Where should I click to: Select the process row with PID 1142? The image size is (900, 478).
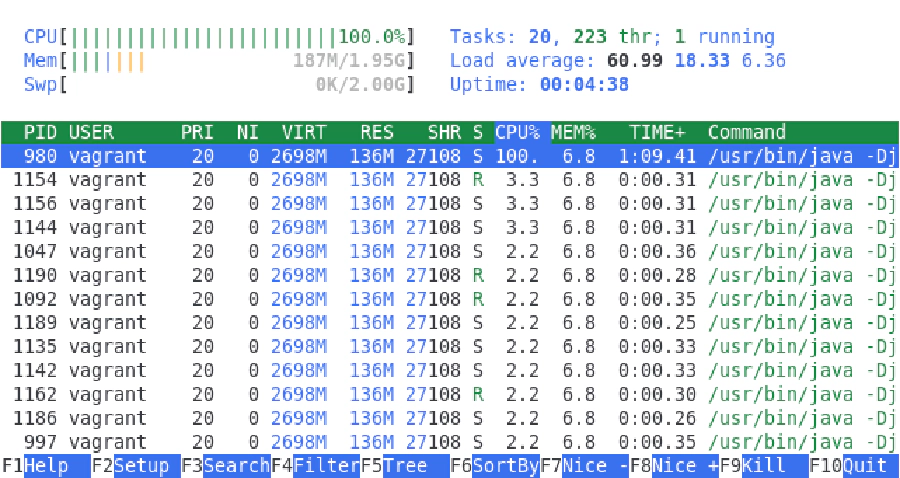[x=450, y=371]
